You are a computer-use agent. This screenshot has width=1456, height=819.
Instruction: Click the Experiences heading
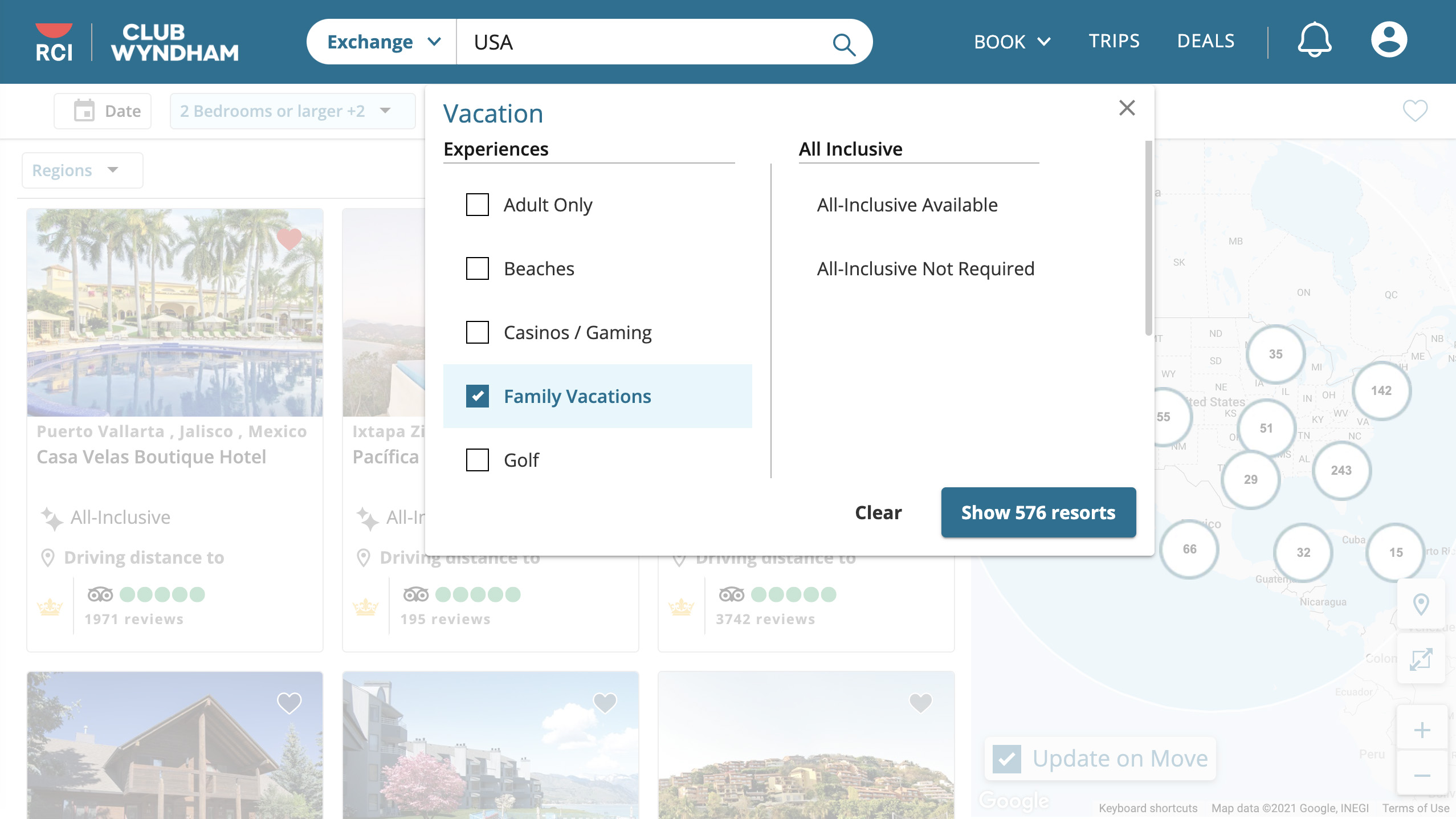[496, 149]
